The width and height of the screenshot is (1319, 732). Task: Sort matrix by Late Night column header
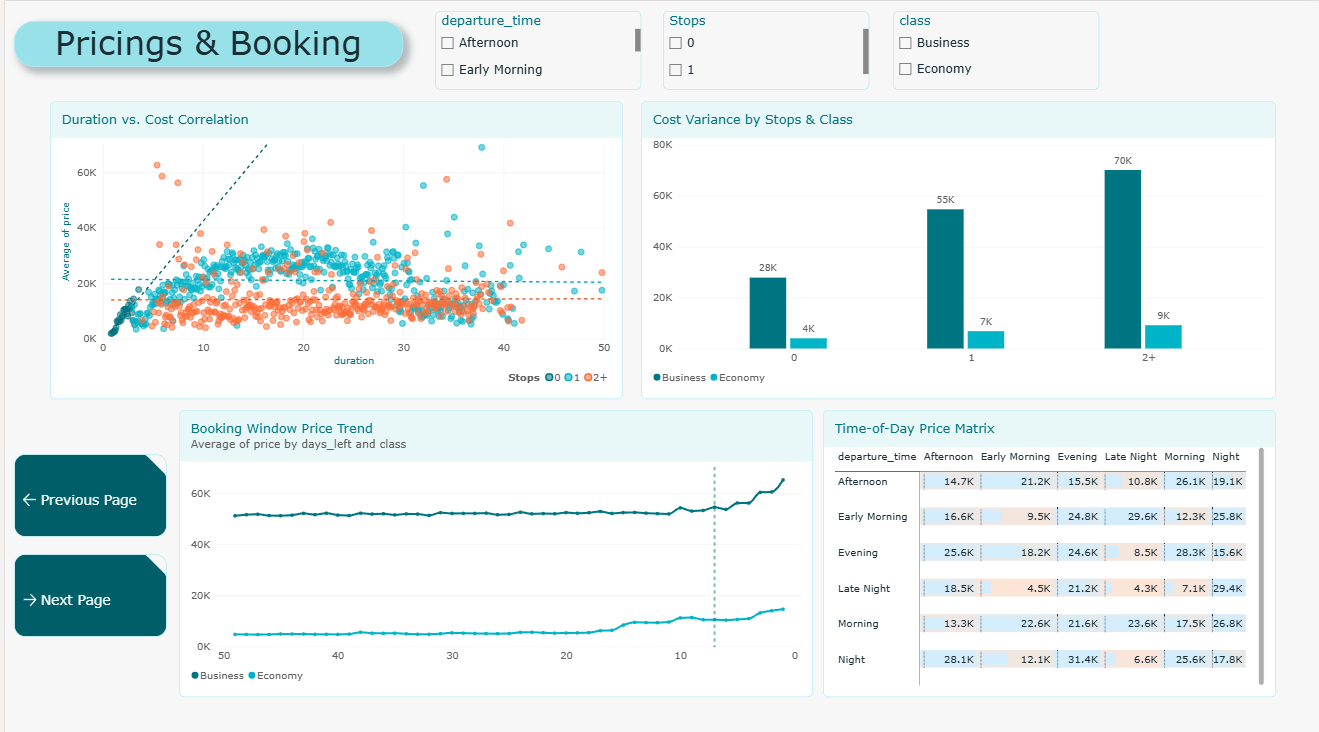click(1130, 457)
